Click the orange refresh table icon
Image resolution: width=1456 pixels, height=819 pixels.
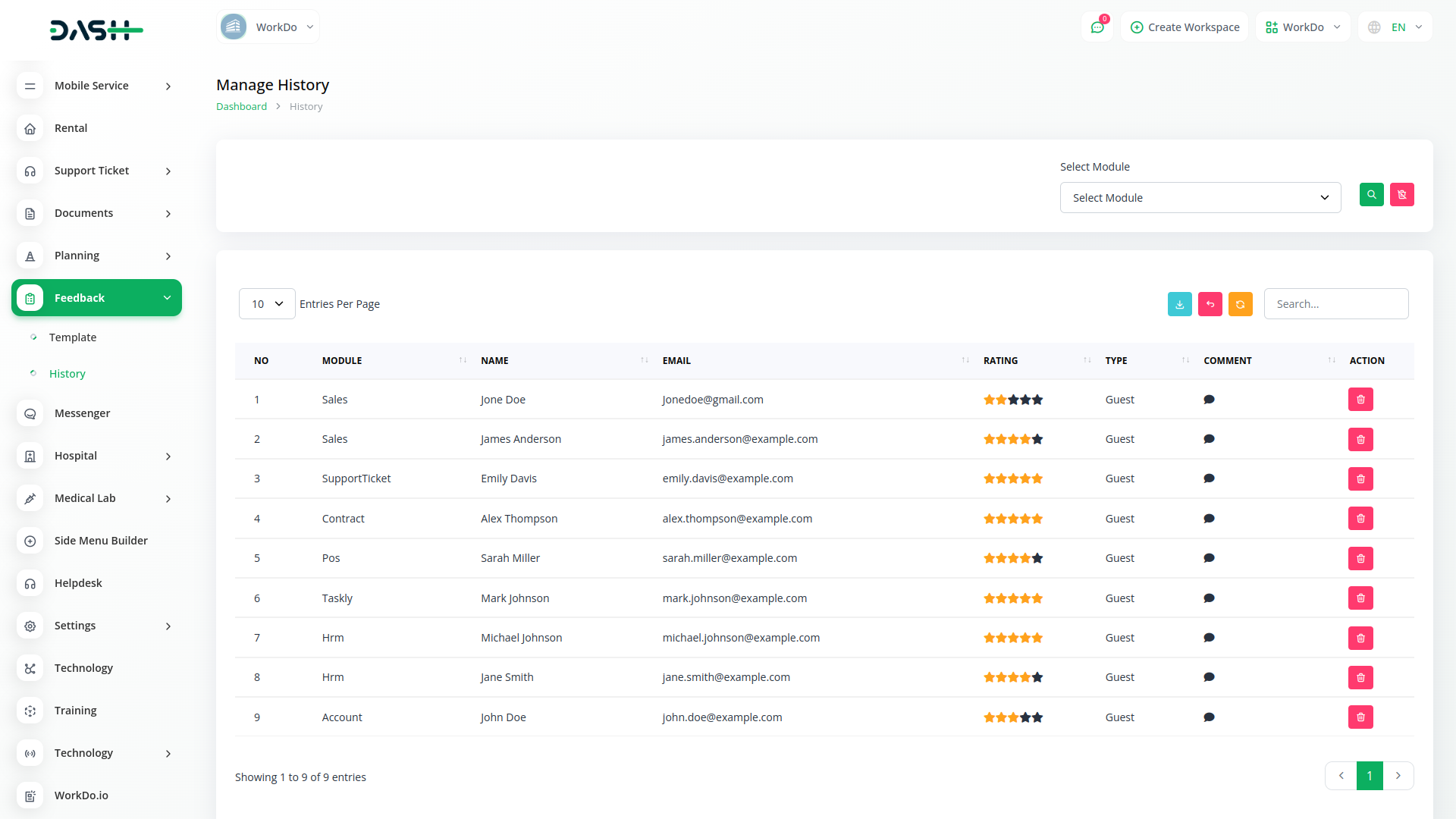point(1240,304)
